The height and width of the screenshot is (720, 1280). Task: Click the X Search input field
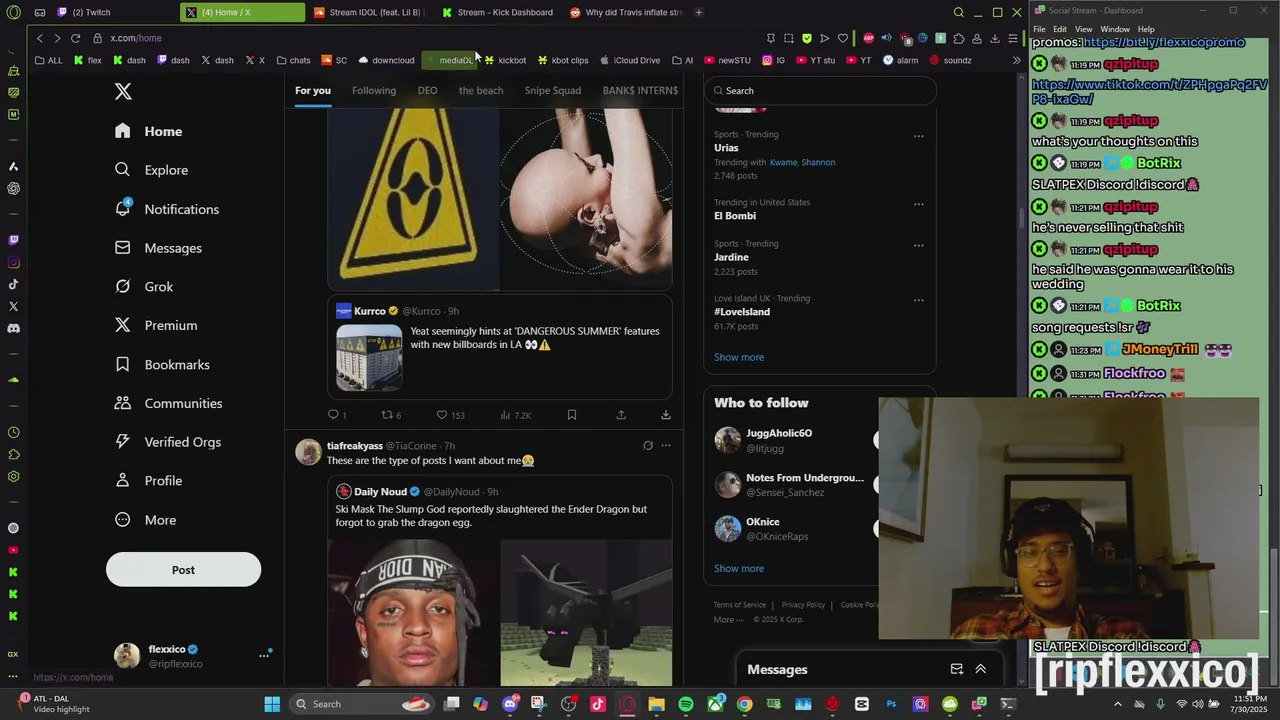[820, 91]
